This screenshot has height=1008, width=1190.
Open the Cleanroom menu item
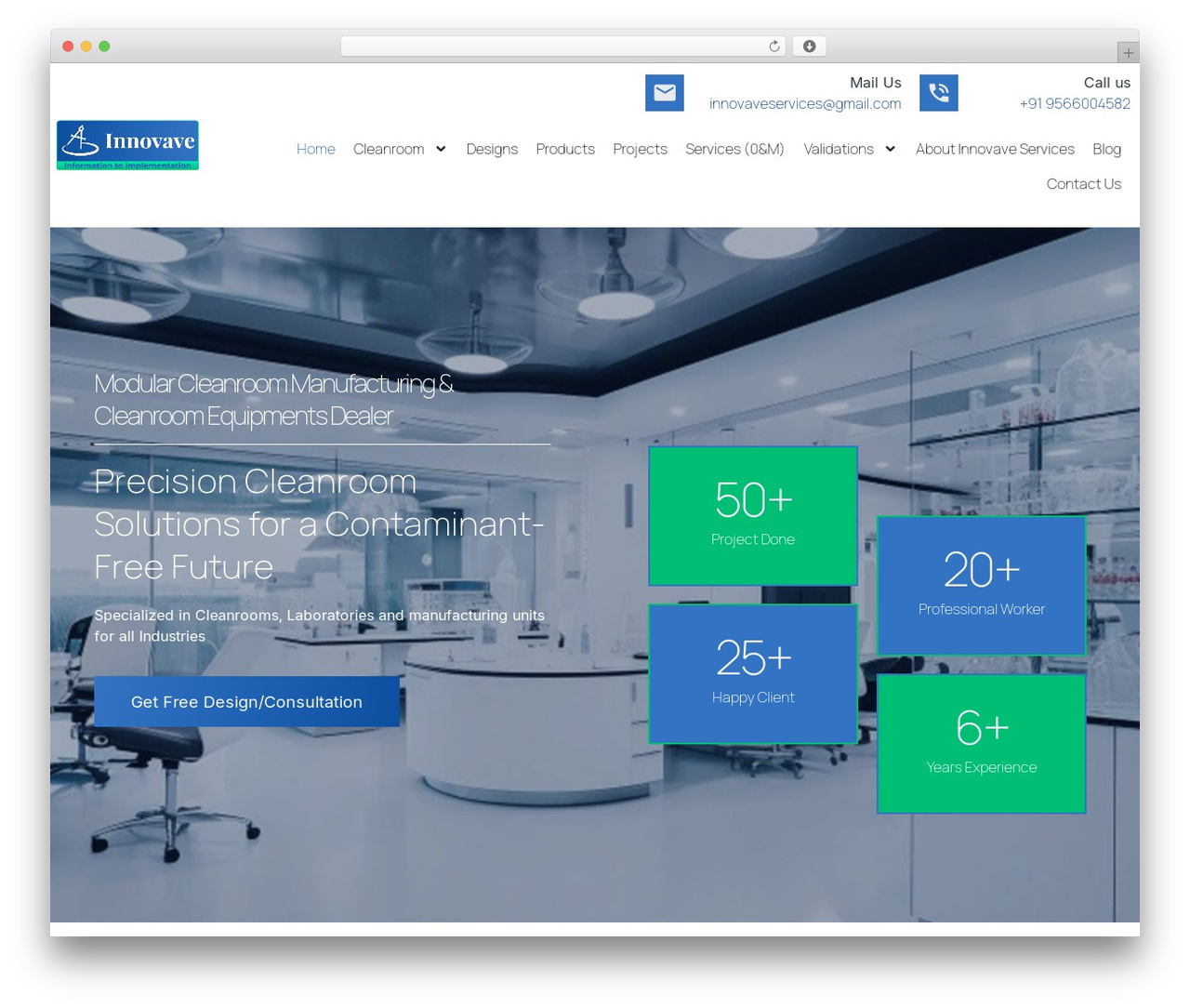[389, 149]
